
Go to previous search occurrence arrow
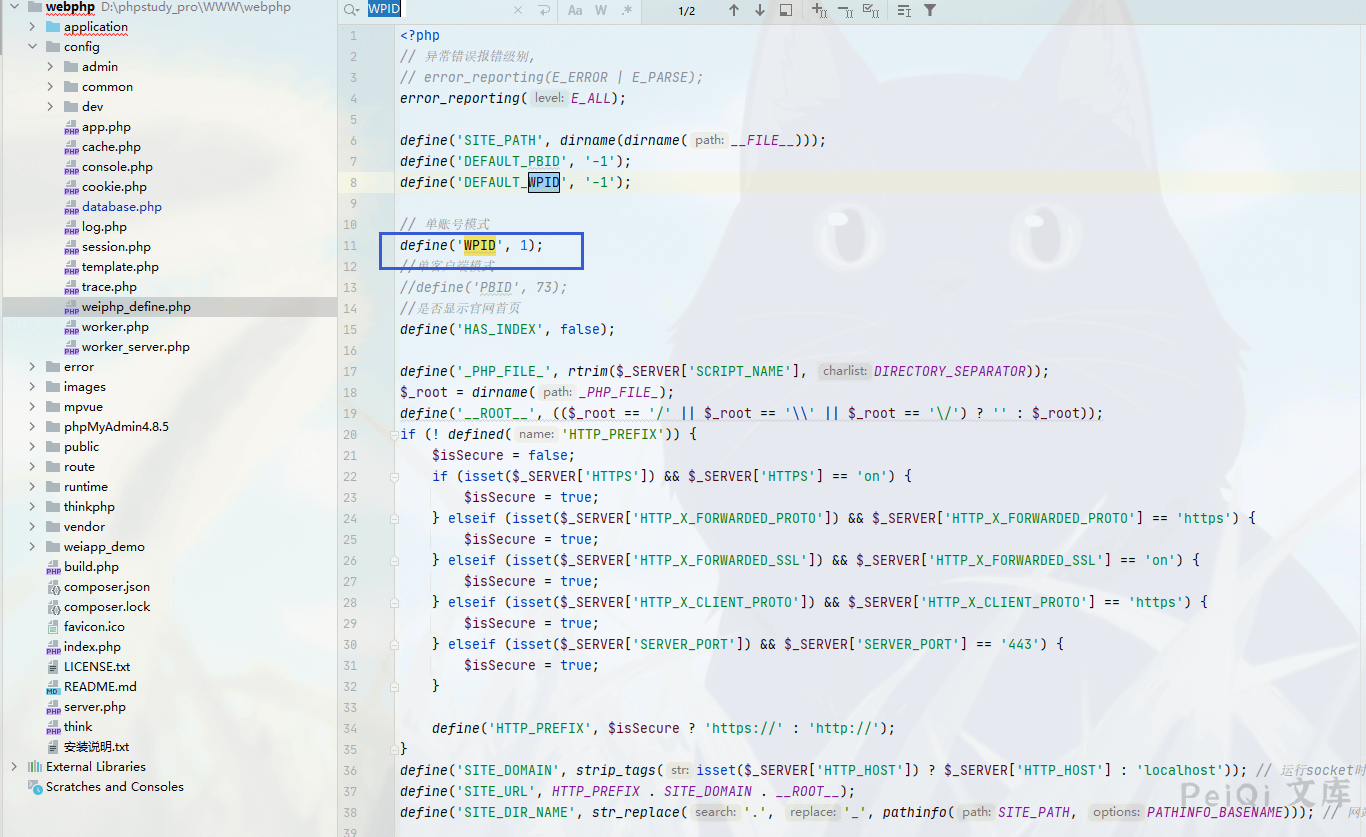(734, 10)
